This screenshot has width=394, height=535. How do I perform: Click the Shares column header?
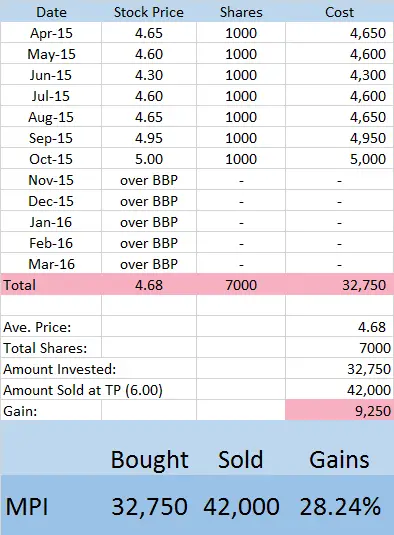[241, 12]
